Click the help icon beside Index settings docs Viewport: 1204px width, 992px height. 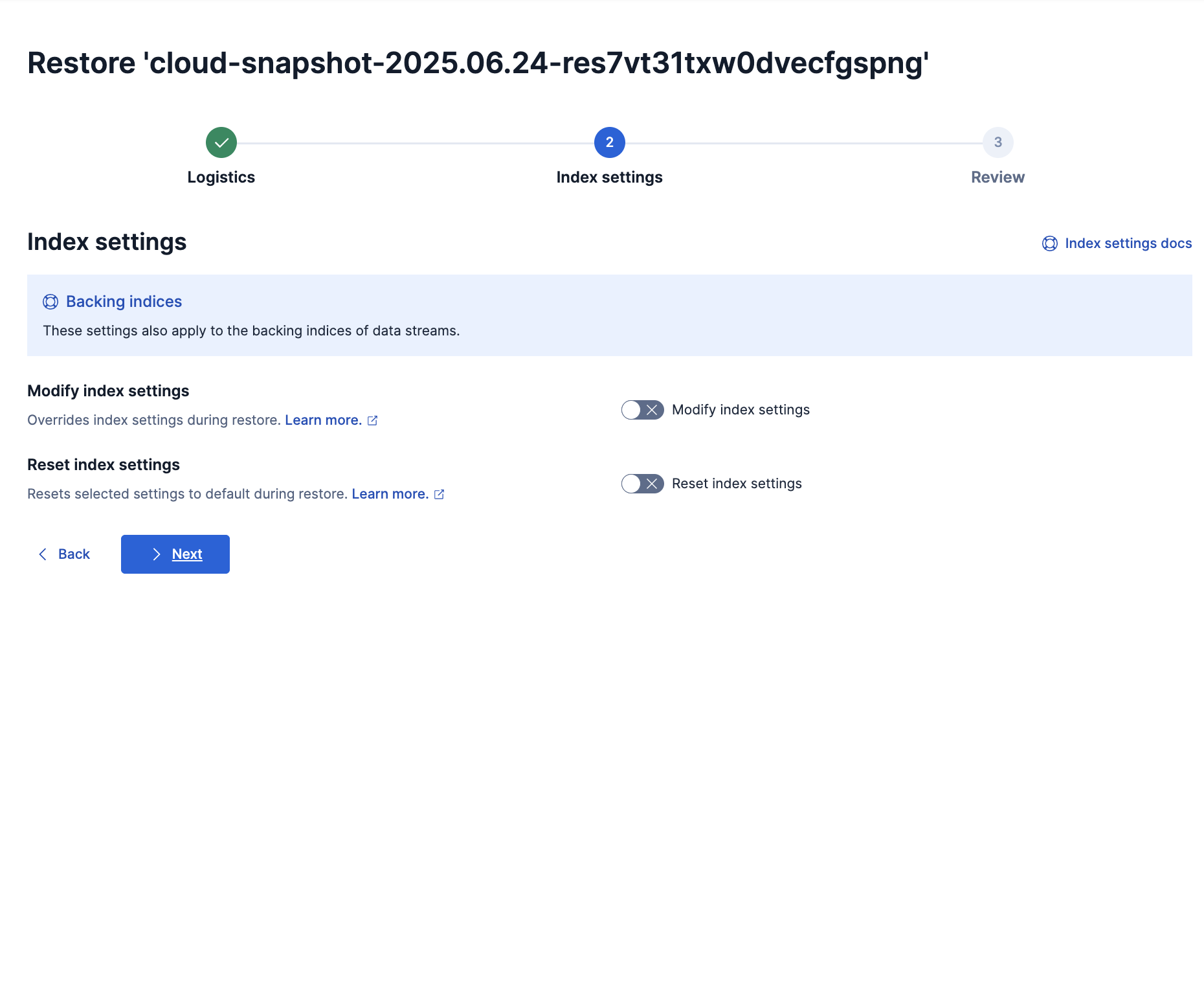point(1050,243)
